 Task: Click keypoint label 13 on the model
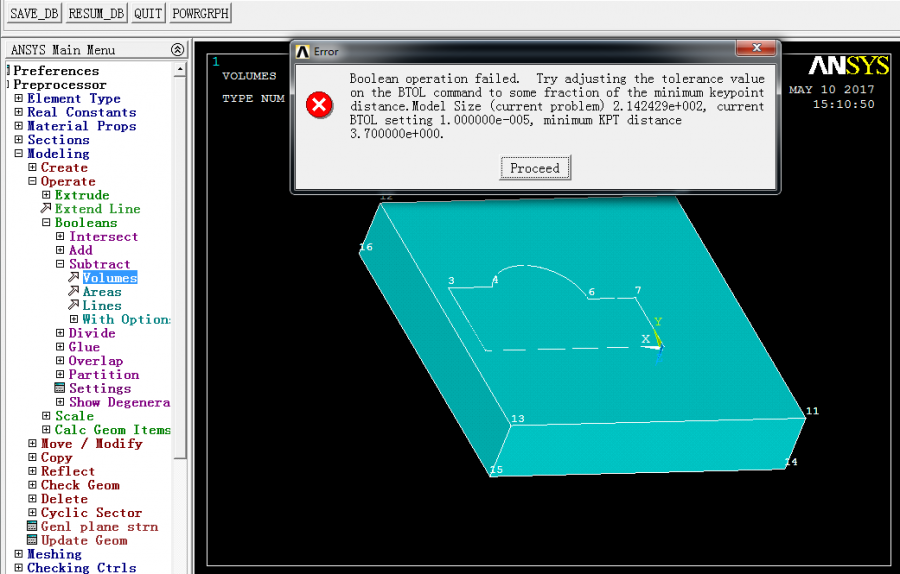[x=518, y=418]
